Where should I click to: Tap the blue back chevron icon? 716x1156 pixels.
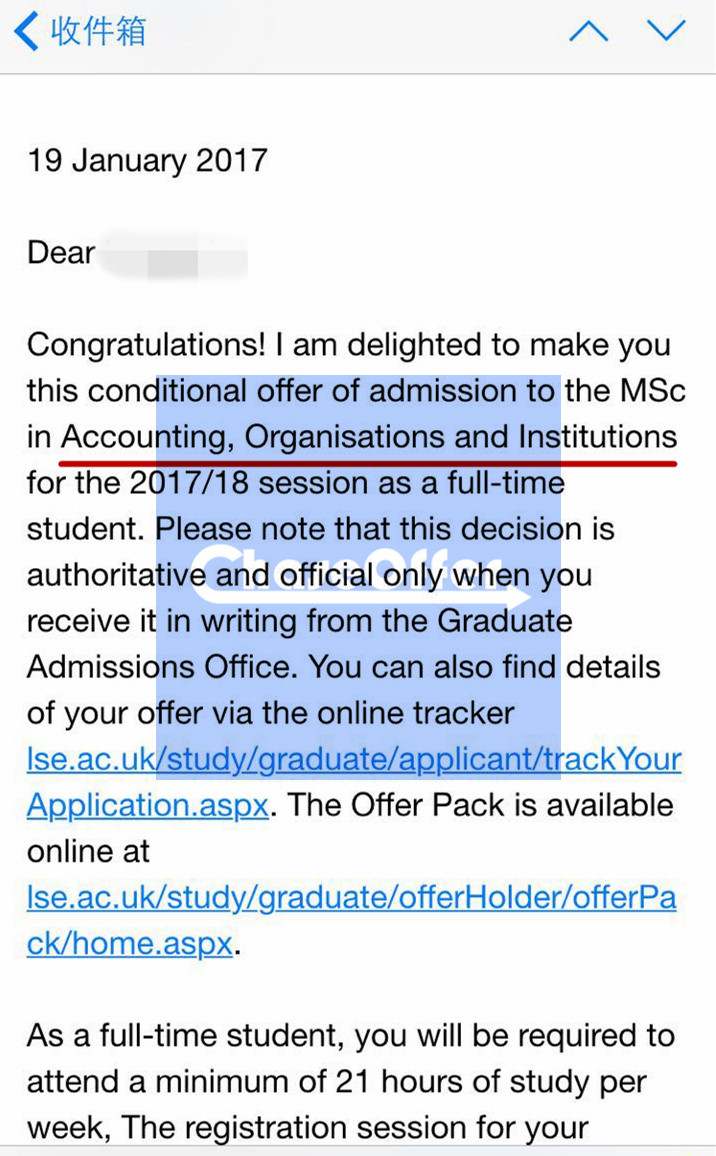pos(27,32)
